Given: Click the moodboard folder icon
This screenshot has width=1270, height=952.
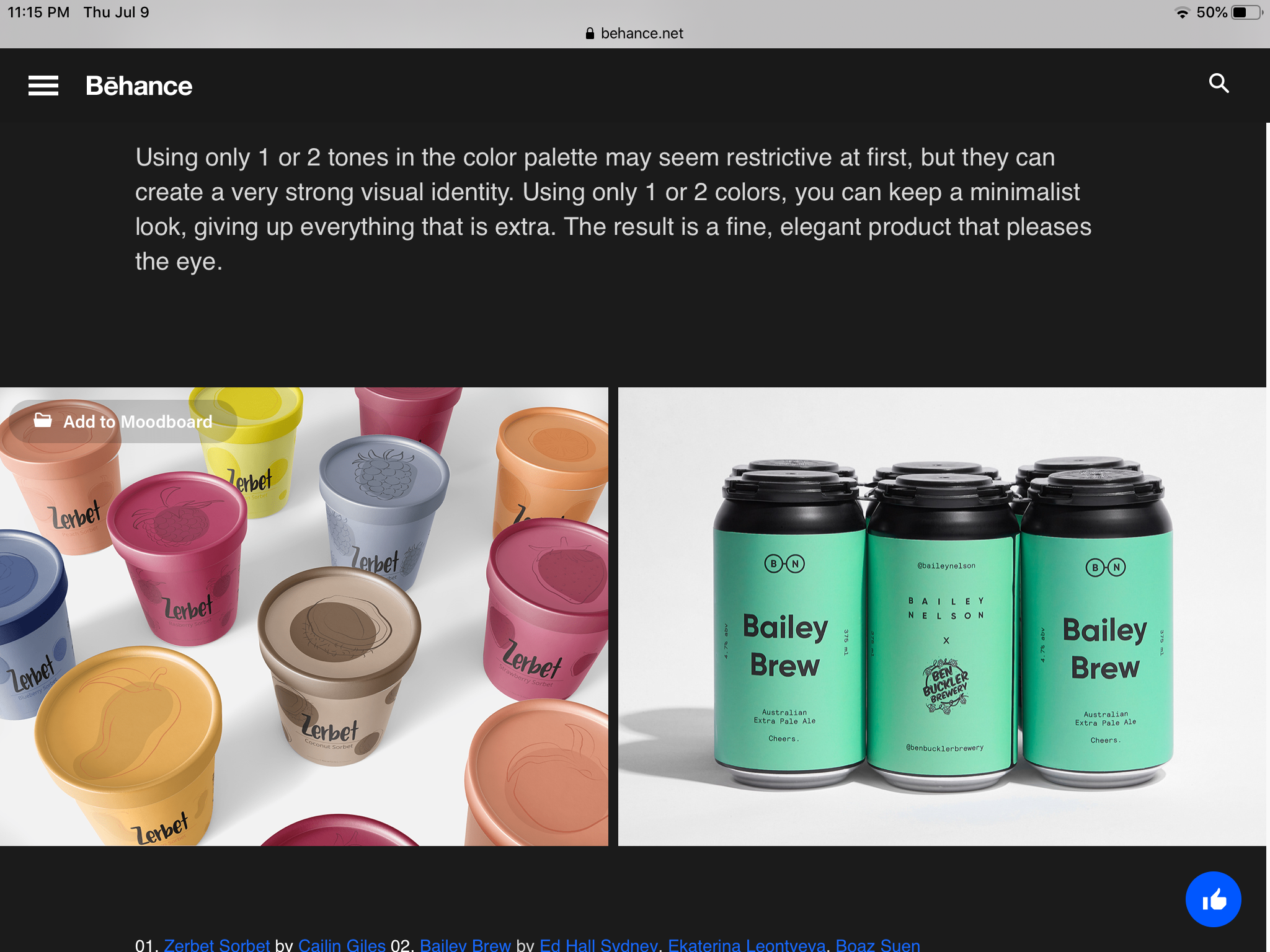Looking at the screenshot, I should pyautogui.click(x=43, y=420).
